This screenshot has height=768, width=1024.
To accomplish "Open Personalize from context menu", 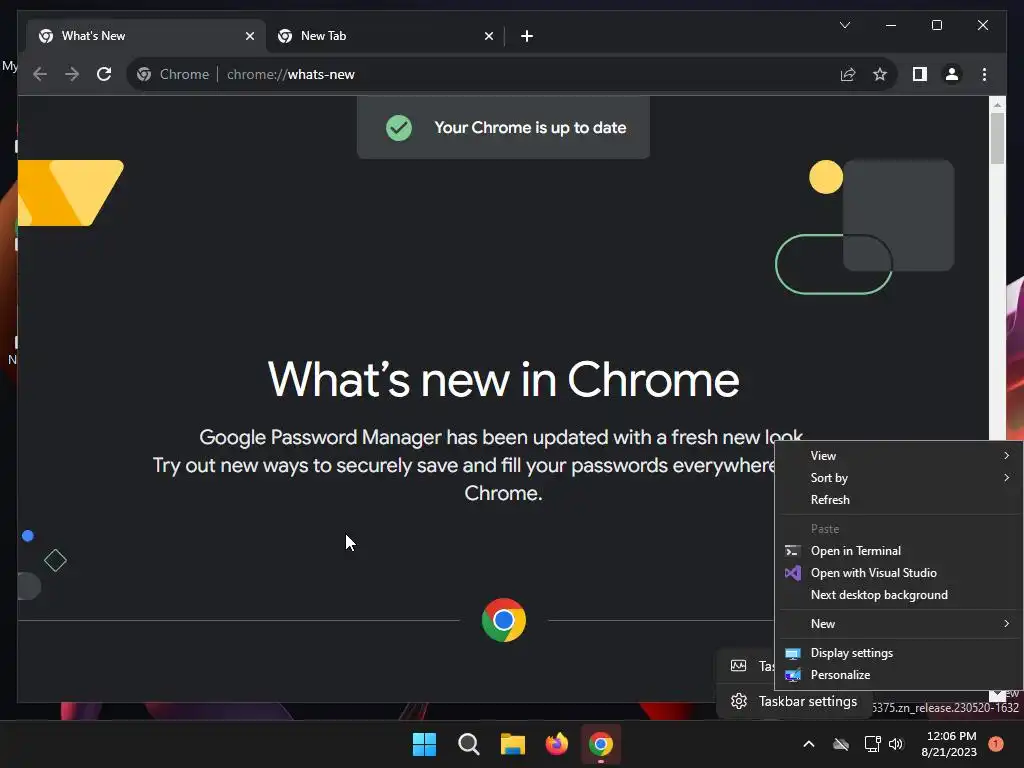I will pyautogui.click(x=898, y=675).
